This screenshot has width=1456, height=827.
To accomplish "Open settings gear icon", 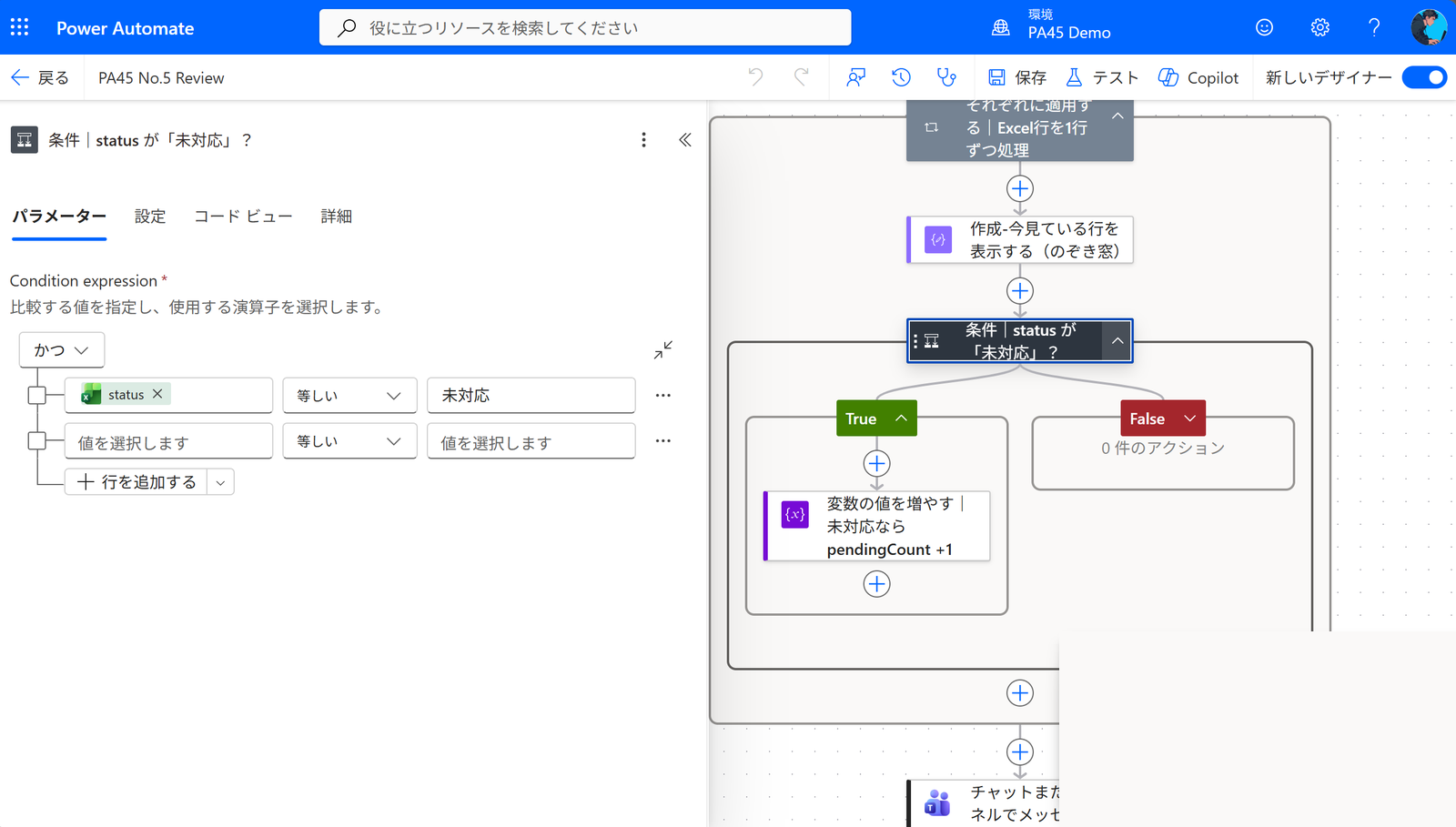I will click(x=1319, y=27).
